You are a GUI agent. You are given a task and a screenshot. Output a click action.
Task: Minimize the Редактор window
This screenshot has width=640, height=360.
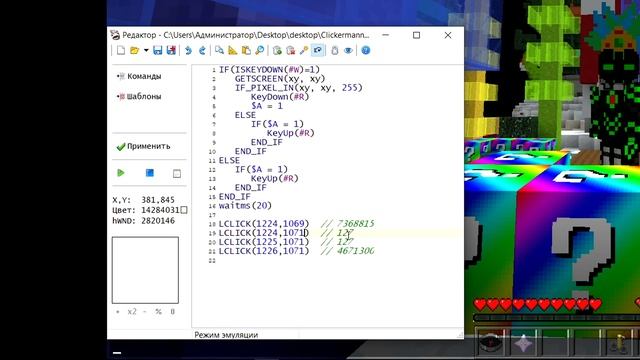pos(385,35)
